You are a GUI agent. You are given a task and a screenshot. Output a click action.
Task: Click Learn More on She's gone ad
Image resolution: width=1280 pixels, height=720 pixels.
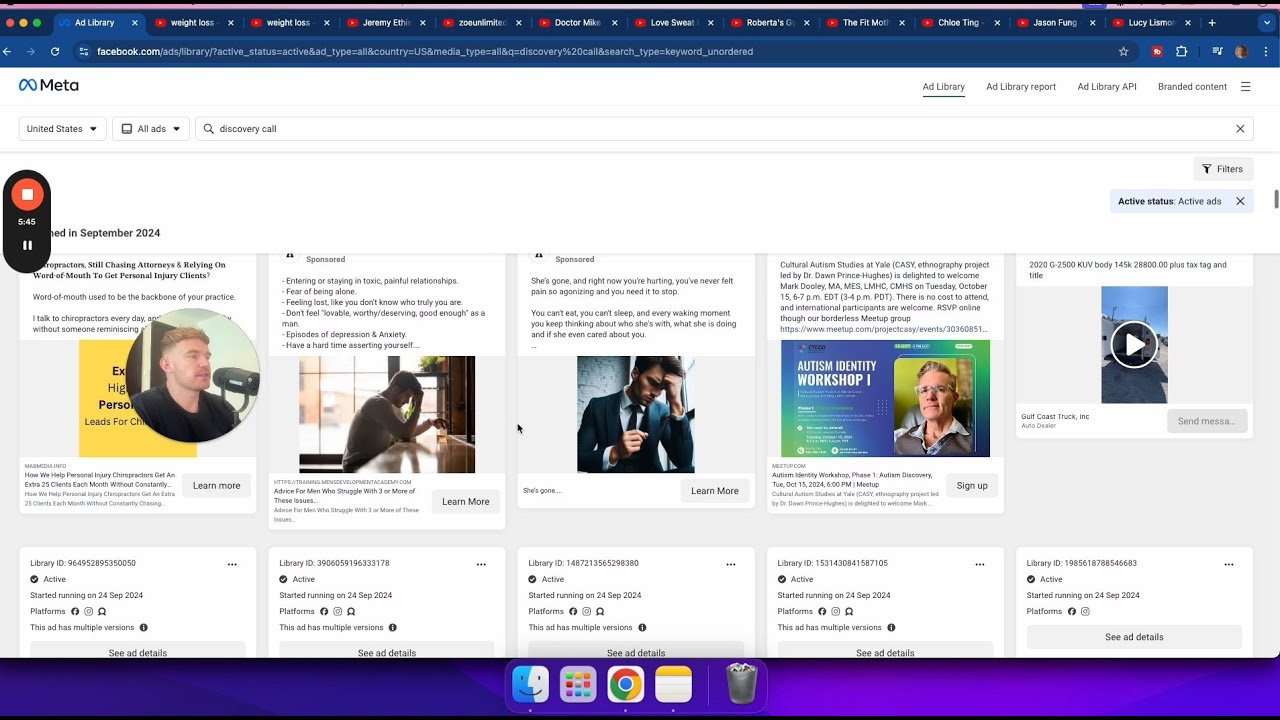click(x=715, y=491)
